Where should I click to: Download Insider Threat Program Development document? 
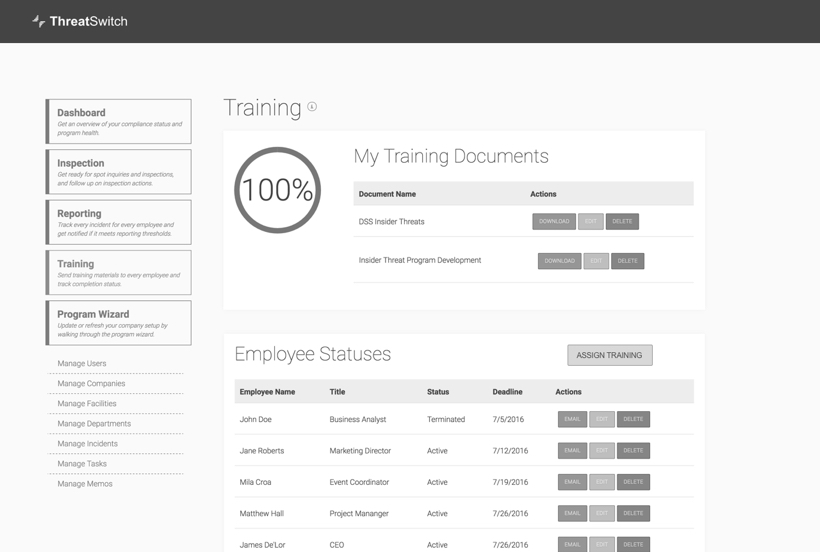559,261
